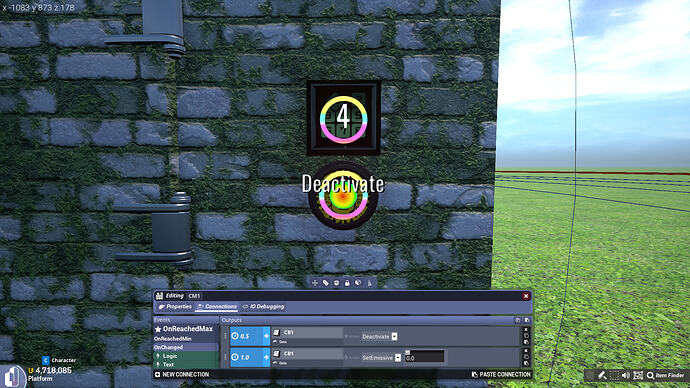Viewport: 690px width, 388px height.
Task: Click the bottom icon on the Deactivate row
Action: (x=526, y=342)
